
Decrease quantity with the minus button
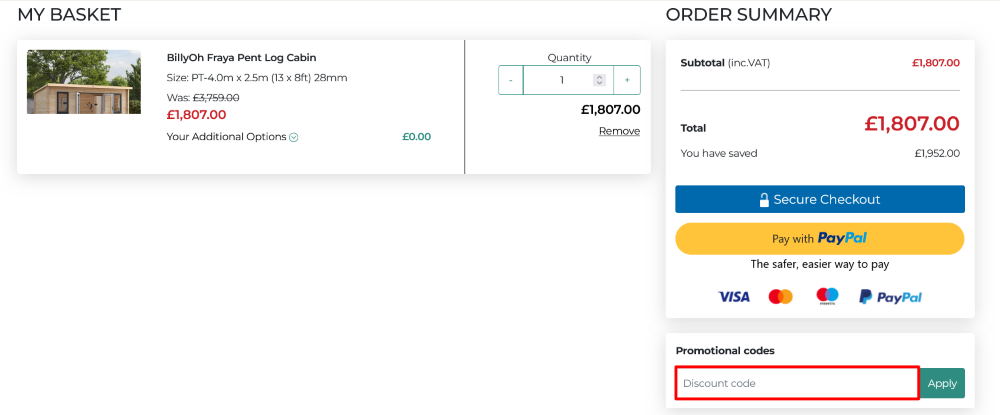click(x=511, y=80)
